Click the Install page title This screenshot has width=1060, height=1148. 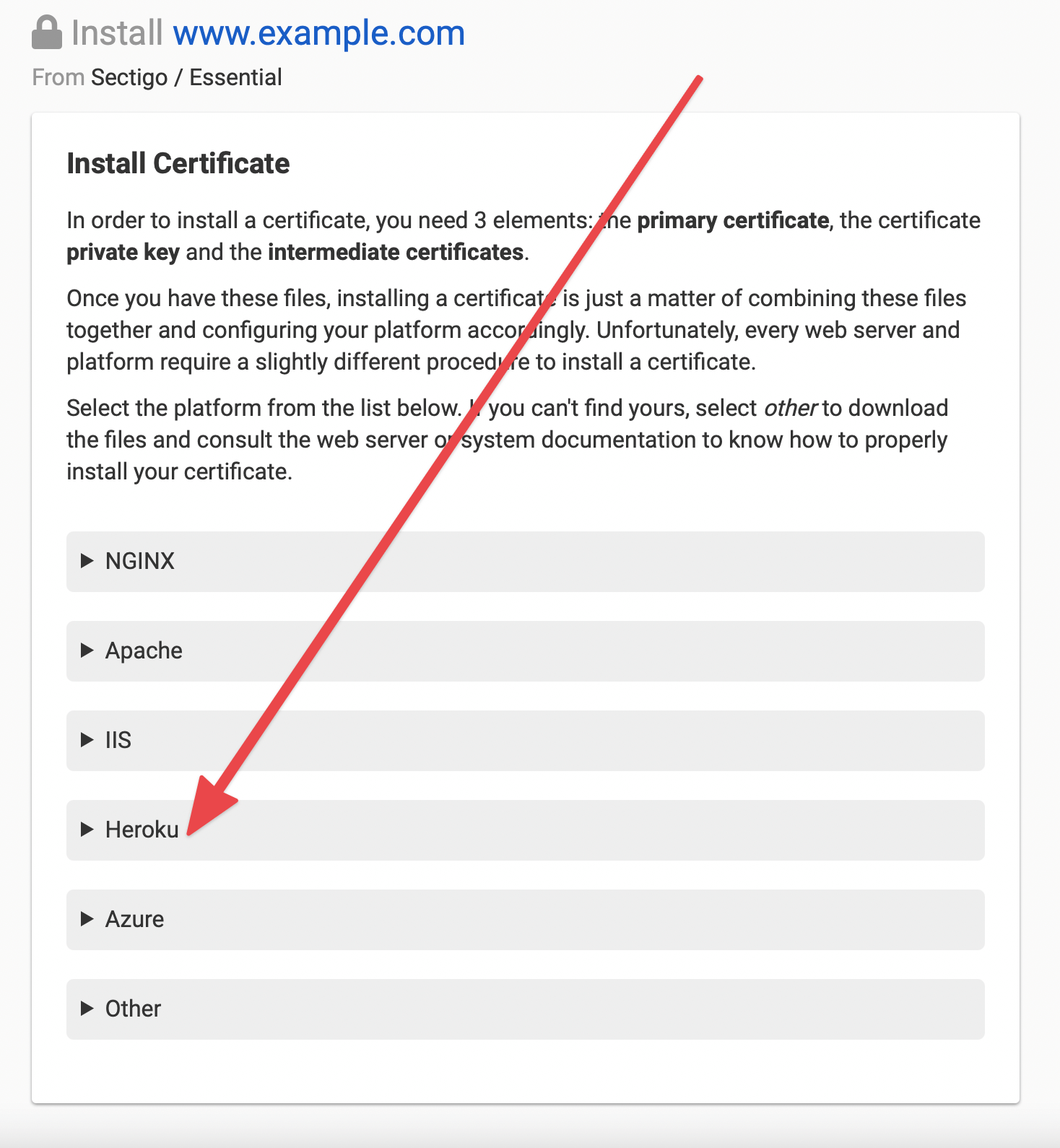pos(117,32)
